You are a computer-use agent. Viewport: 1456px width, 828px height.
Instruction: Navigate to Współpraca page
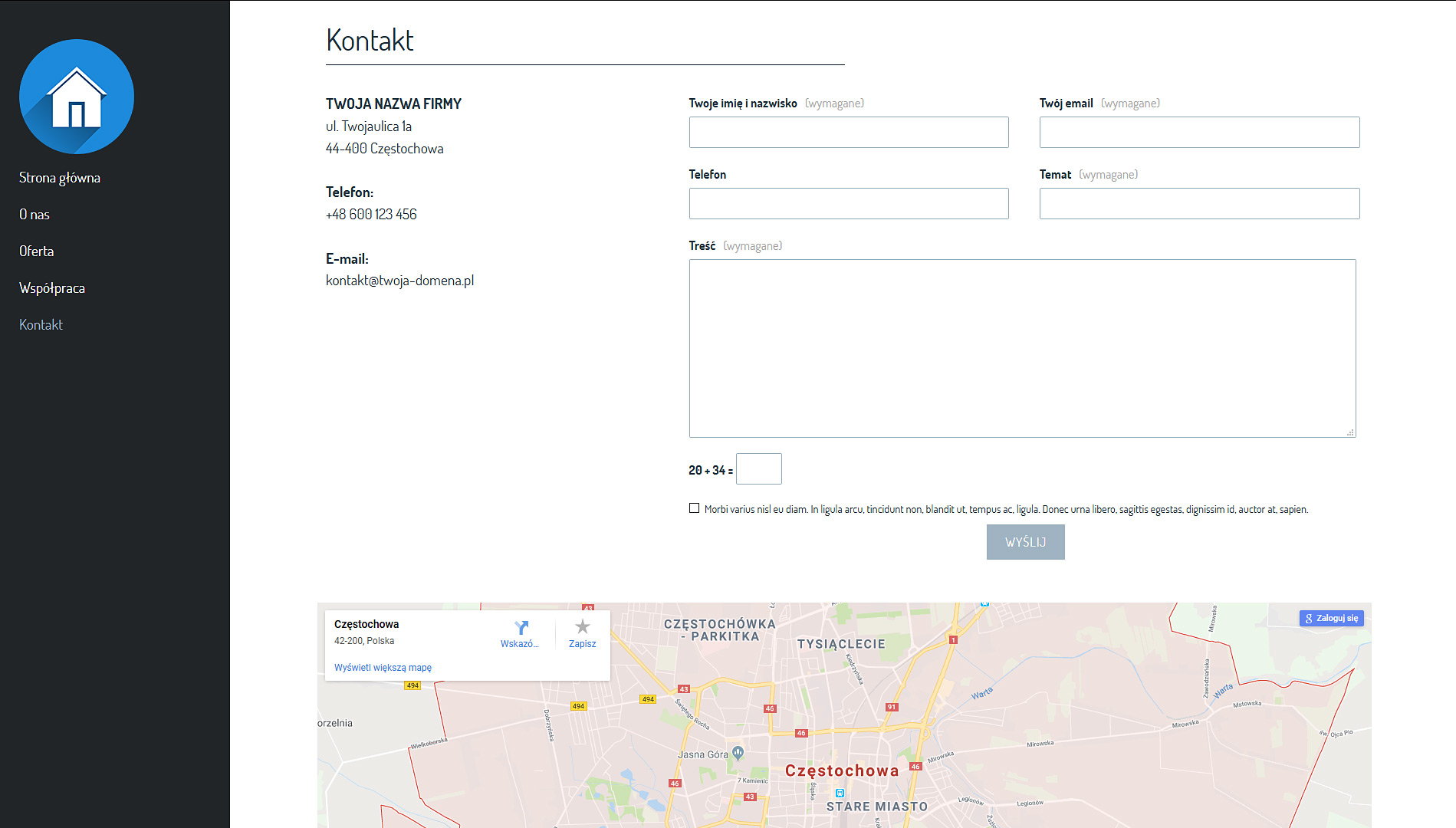click(x=52, y=288)
